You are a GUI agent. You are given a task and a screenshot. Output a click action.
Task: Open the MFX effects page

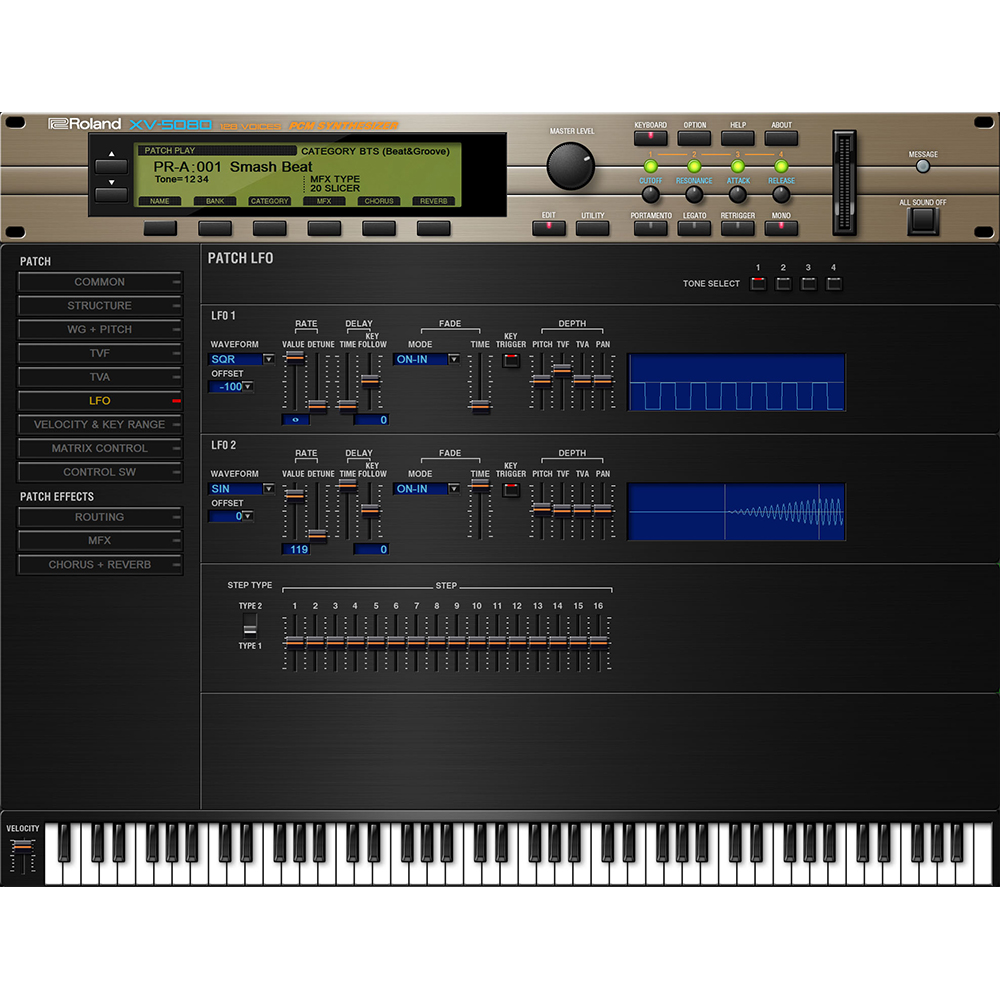coord(100,540)
